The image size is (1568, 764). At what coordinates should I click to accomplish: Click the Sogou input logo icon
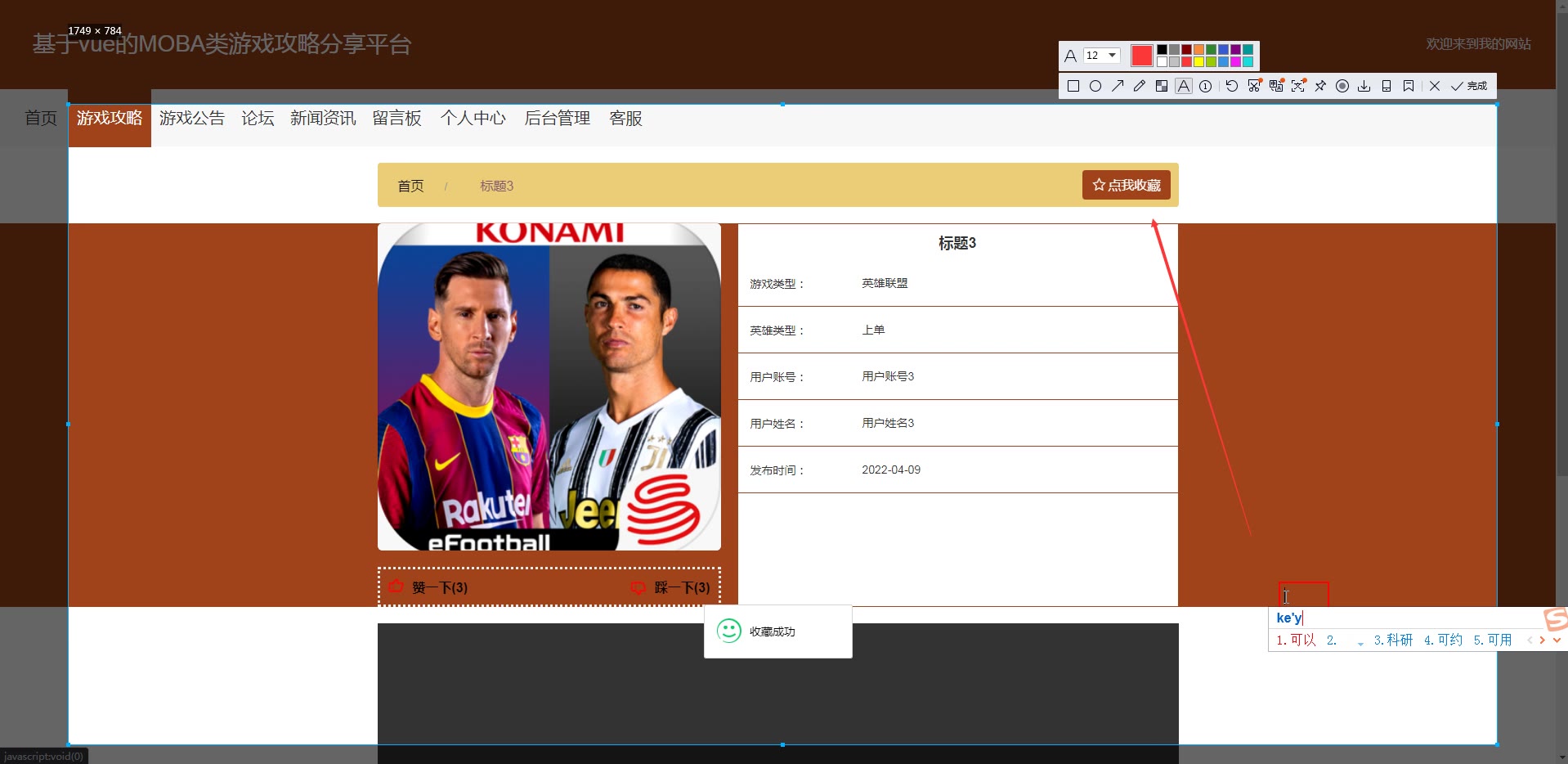pos(1556,619)
